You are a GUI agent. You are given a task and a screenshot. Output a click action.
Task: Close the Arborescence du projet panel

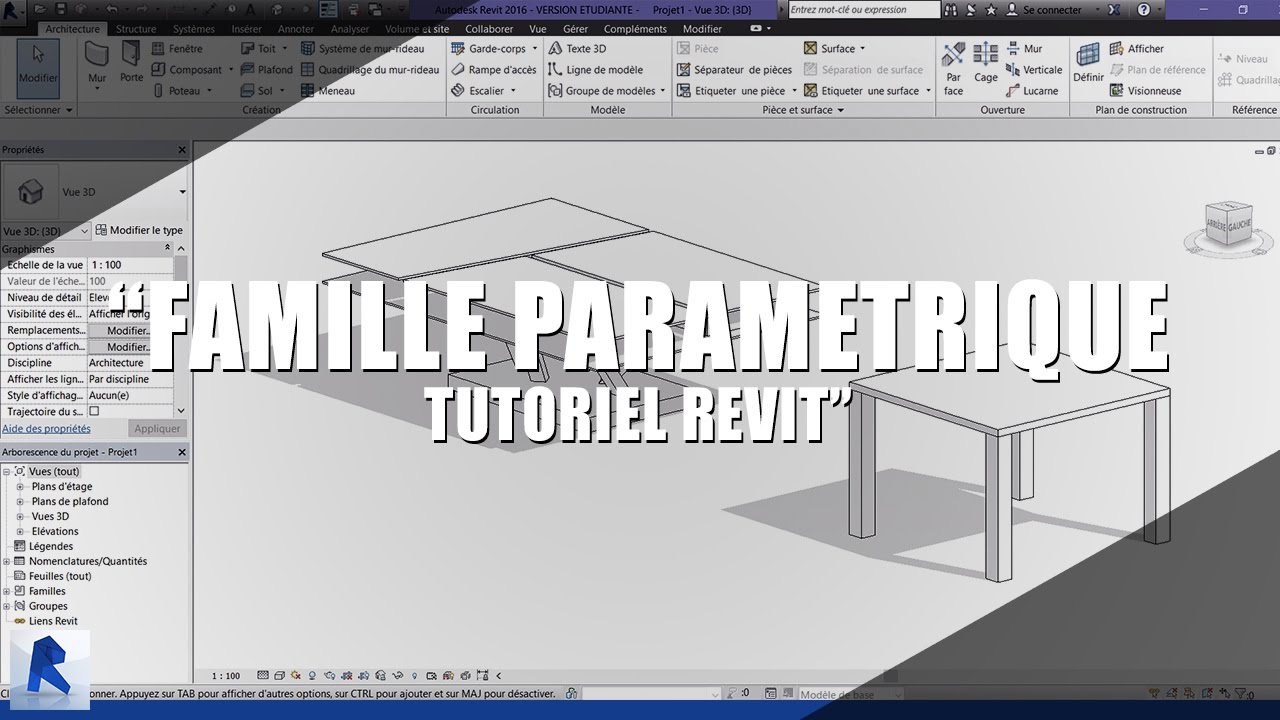coord(182,453)
